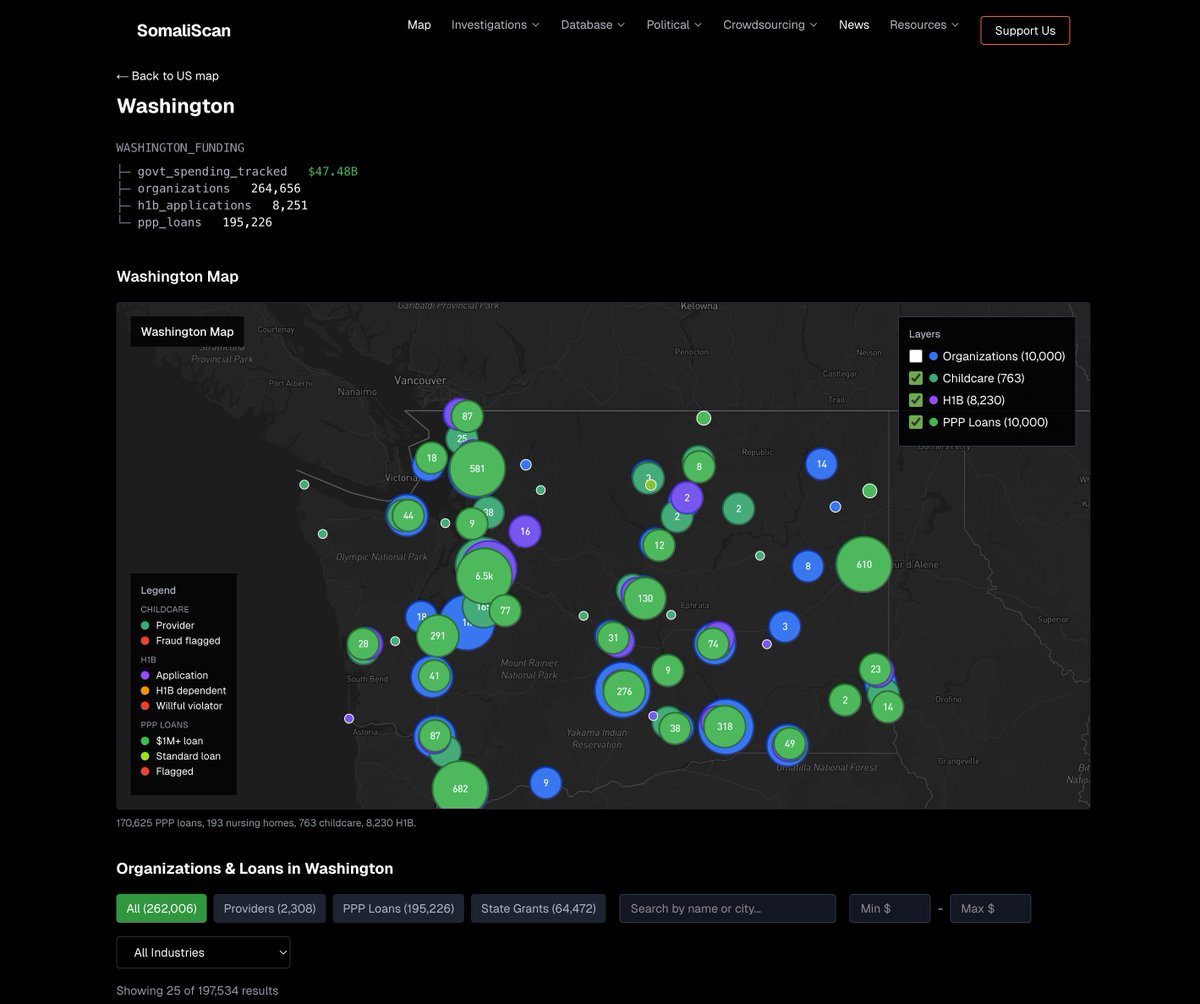This screenshot has width=1200, height=1004.
Task: Expand the Crowdsourcing menu
Action: [x=770, y=25]
